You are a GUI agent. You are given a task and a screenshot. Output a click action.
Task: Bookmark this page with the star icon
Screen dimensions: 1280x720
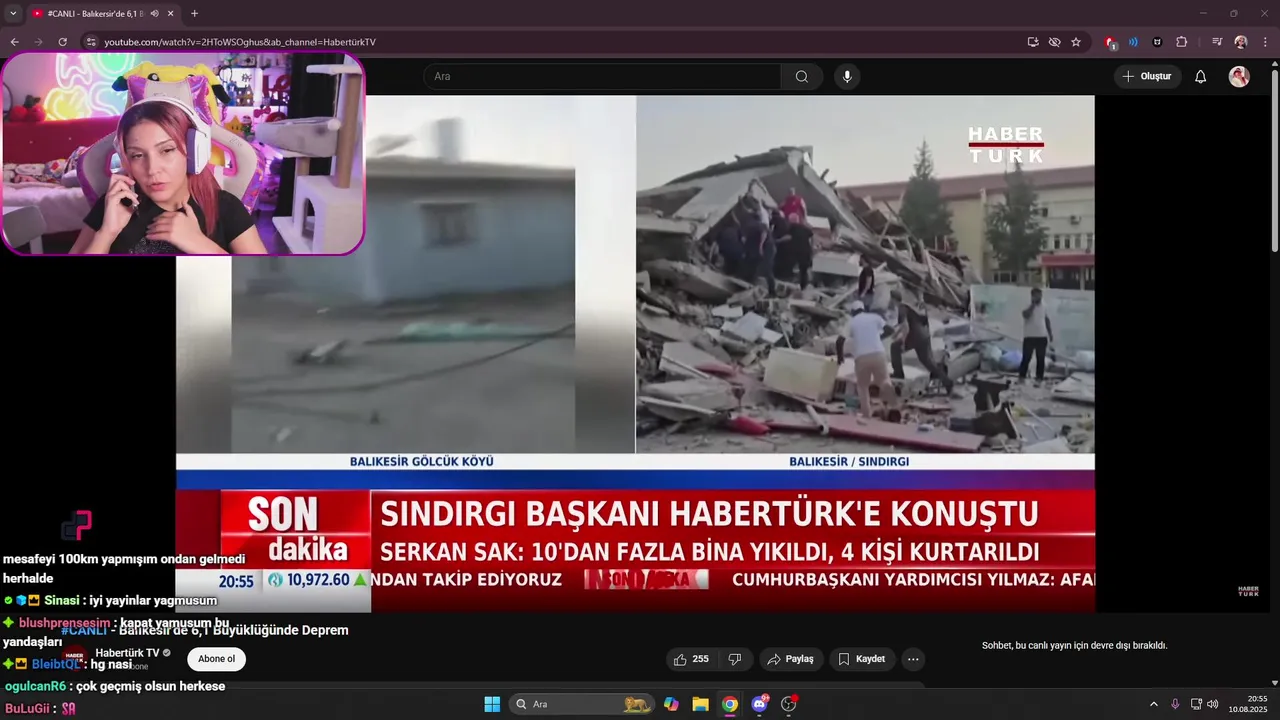click(x=1076, y=42)
